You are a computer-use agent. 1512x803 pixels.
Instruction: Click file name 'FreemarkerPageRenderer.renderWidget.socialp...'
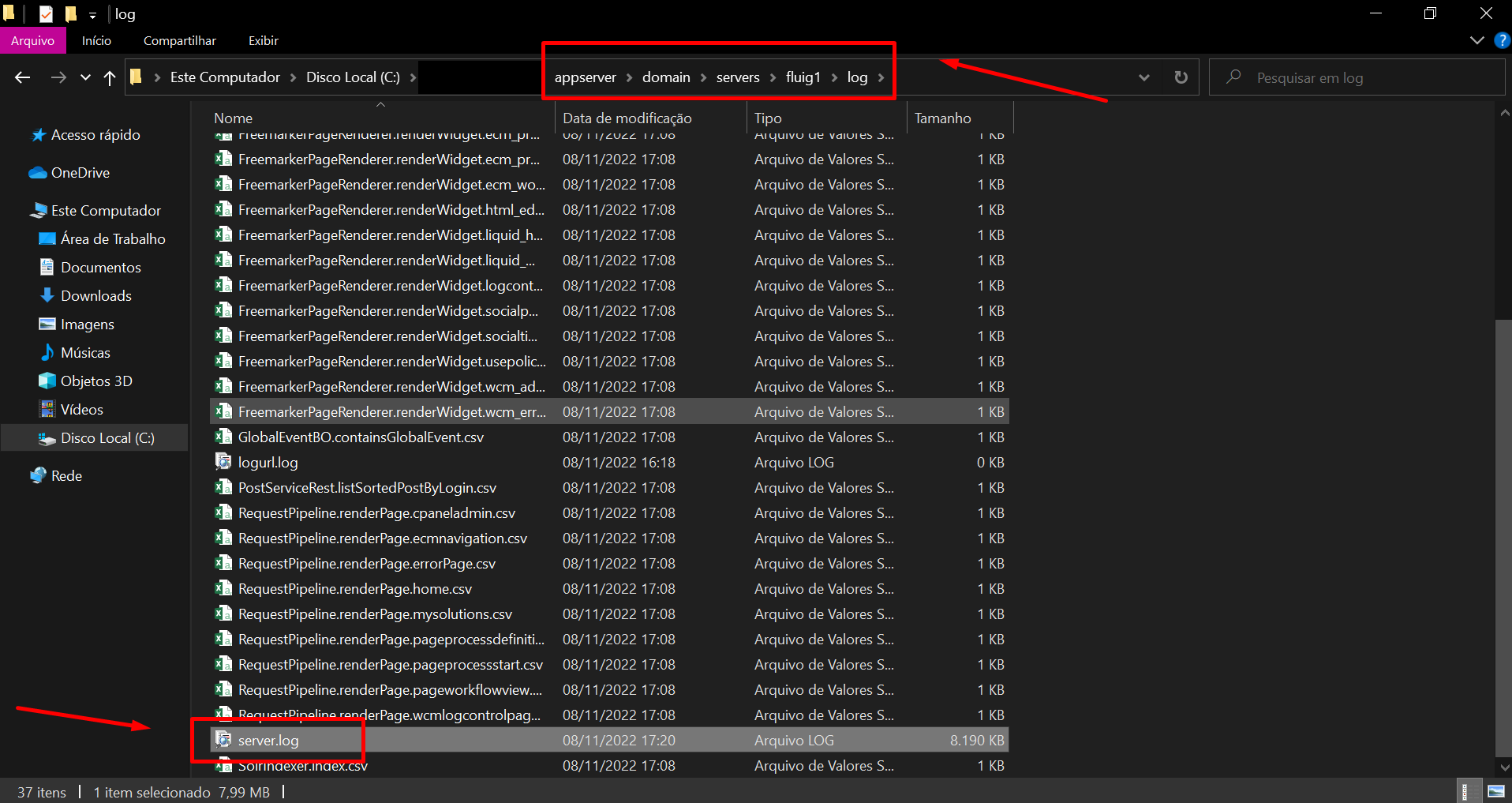click(388, 310)
